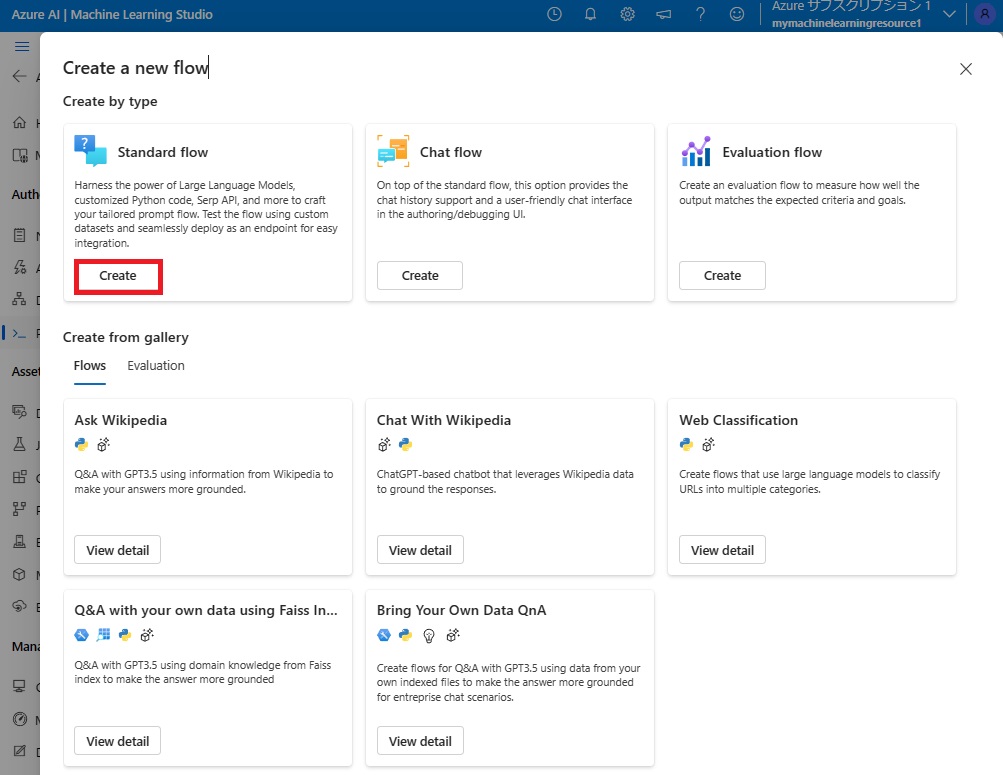Click the back arrow in sidebar

[20, 76]
